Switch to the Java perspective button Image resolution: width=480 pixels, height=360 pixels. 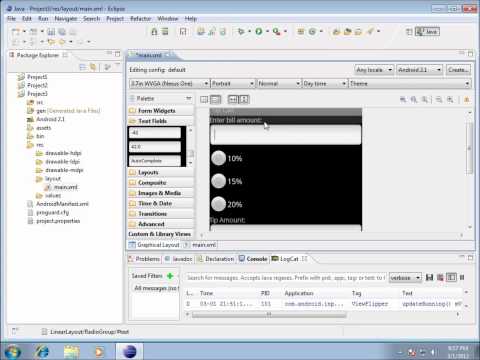coord(427,32)
